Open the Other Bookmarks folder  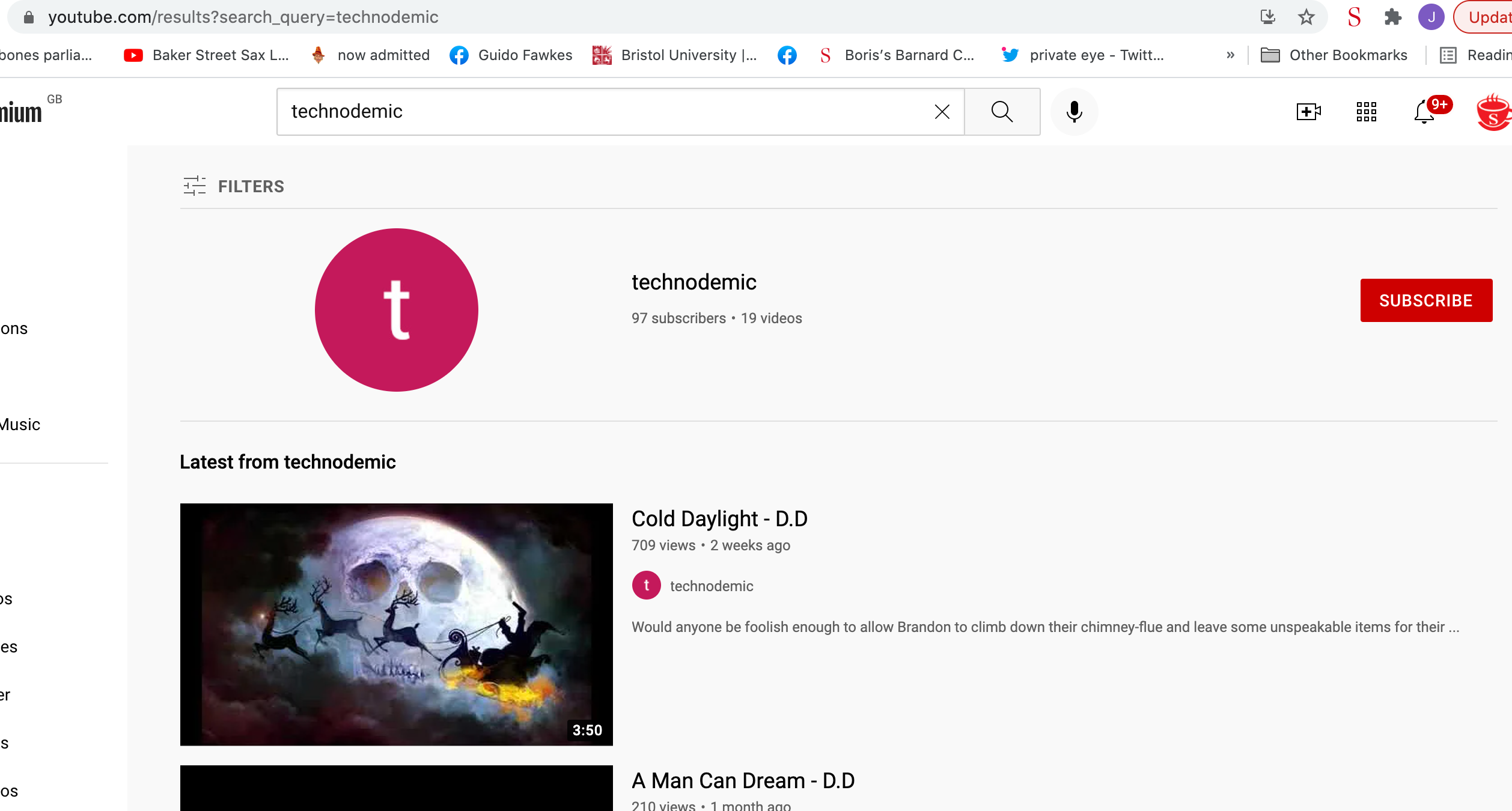1334,55
